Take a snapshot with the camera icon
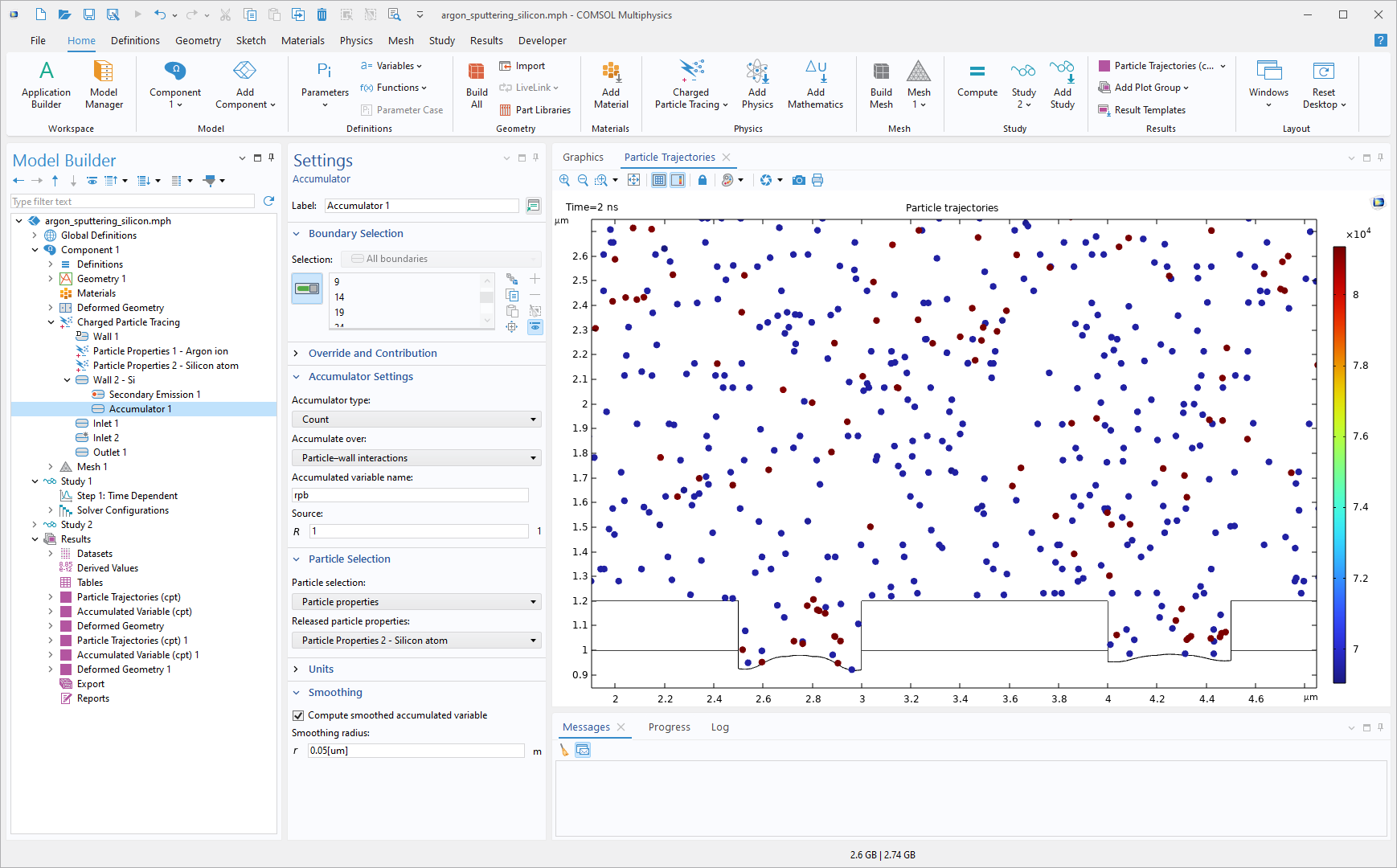This screenshot has width=1397, height=868. [x=798, y=180]
